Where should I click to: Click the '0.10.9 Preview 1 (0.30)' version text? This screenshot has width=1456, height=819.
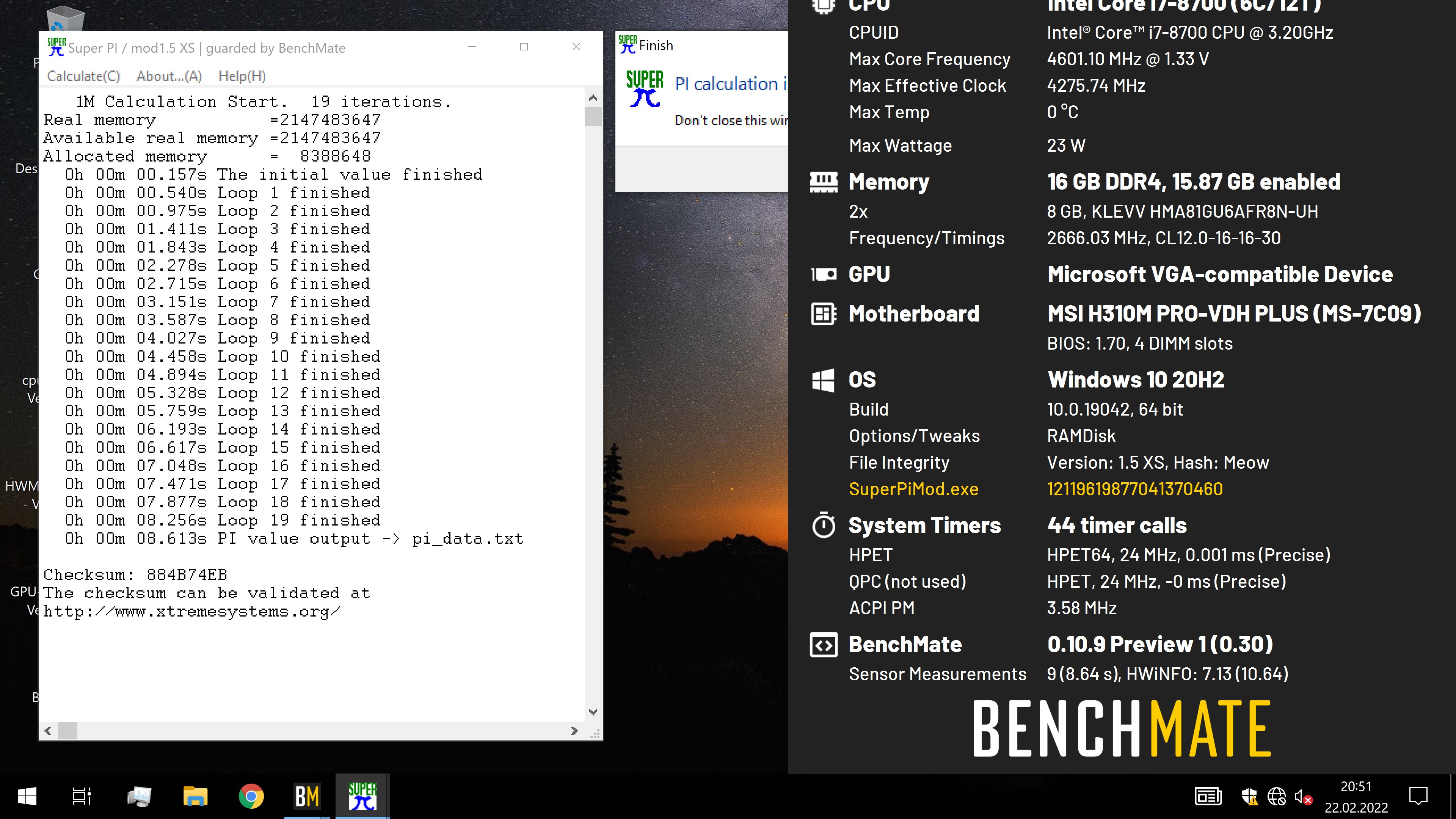point(1160,644)
